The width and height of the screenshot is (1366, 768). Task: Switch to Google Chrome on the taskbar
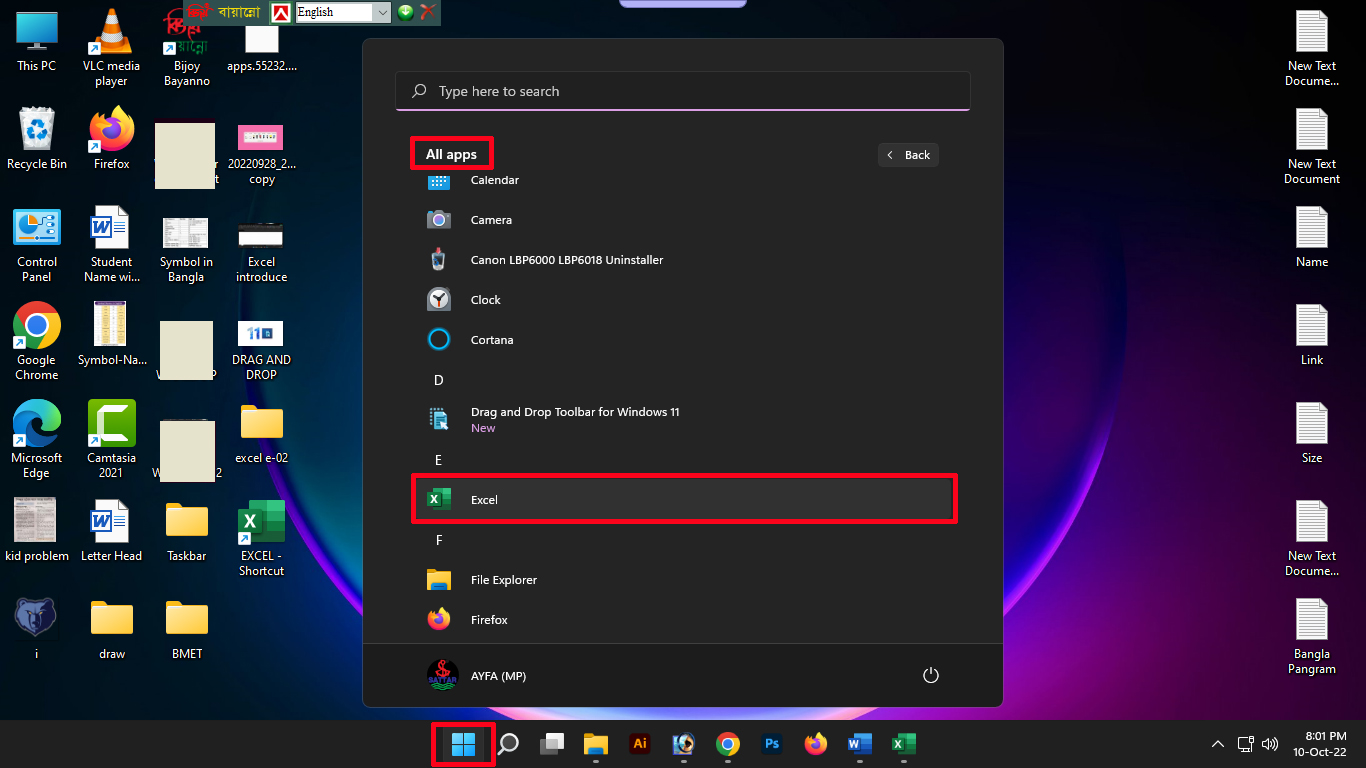click(x=728, y=744)
